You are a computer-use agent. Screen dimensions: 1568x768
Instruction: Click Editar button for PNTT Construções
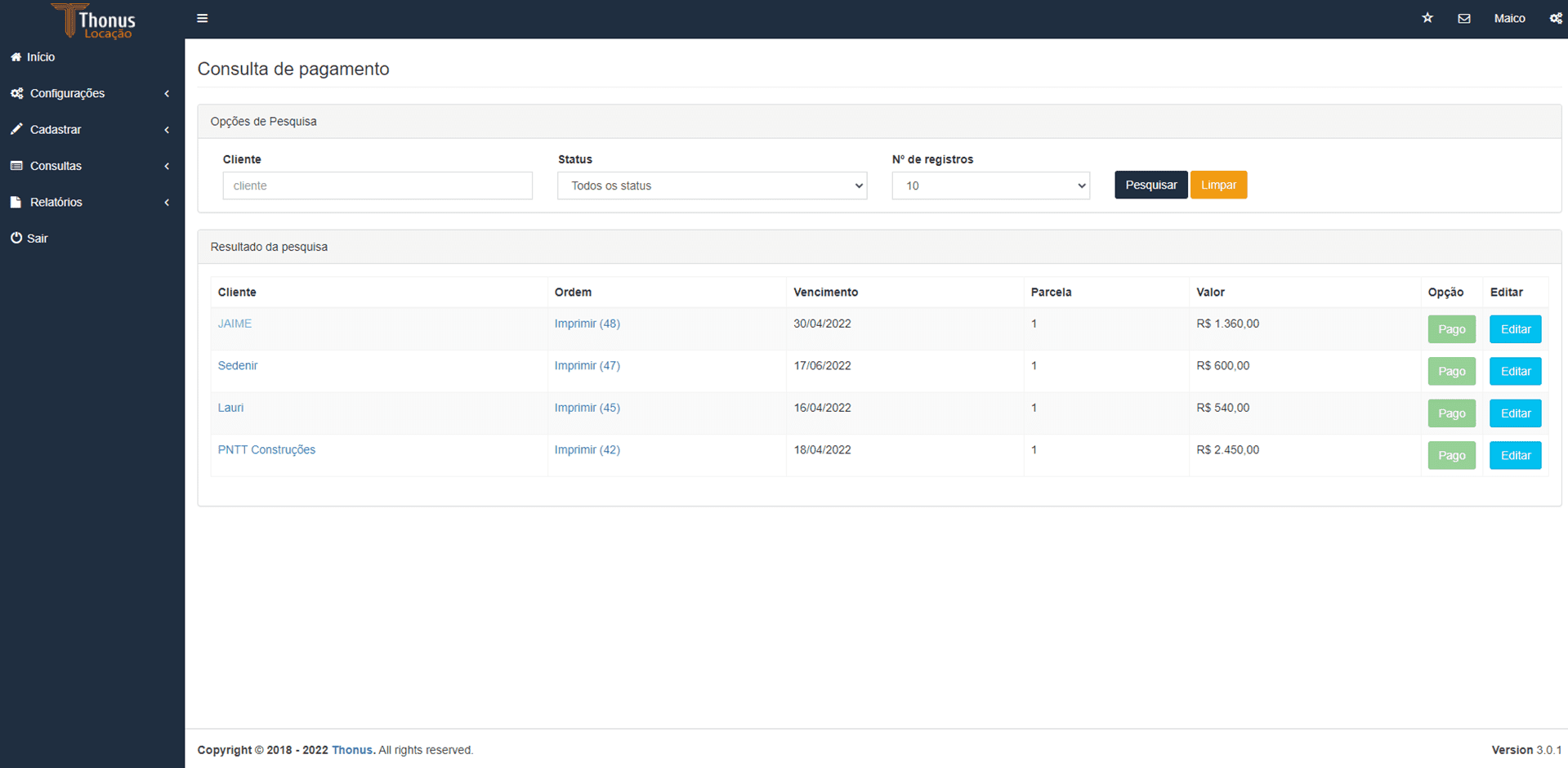1516,455
